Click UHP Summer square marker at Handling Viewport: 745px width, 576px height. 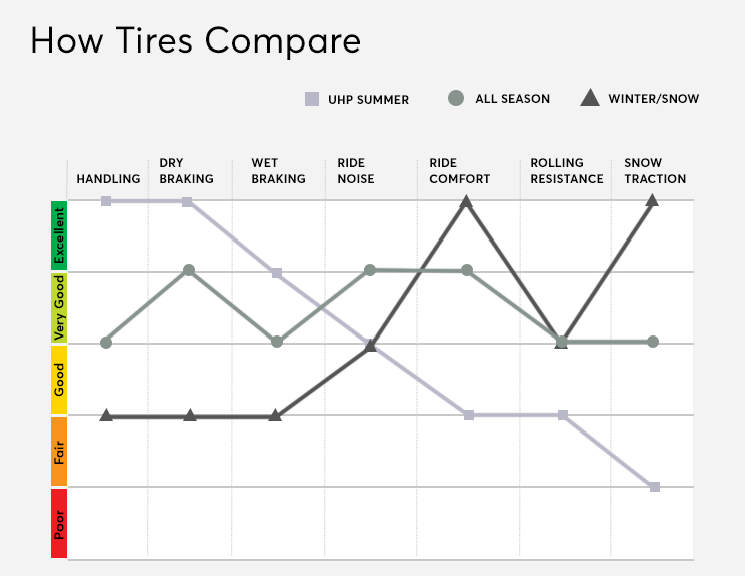tap(107, 201)
